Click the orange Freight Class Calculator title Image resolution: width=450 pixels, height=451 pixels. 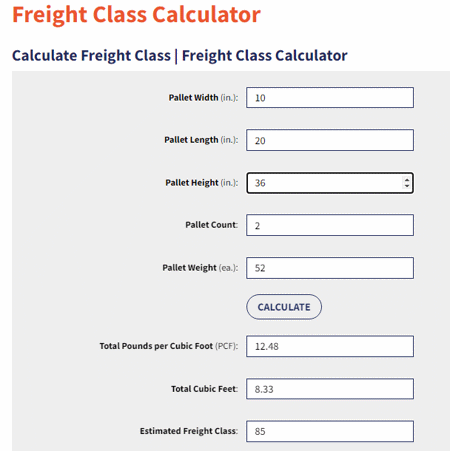tap(136, 15)
